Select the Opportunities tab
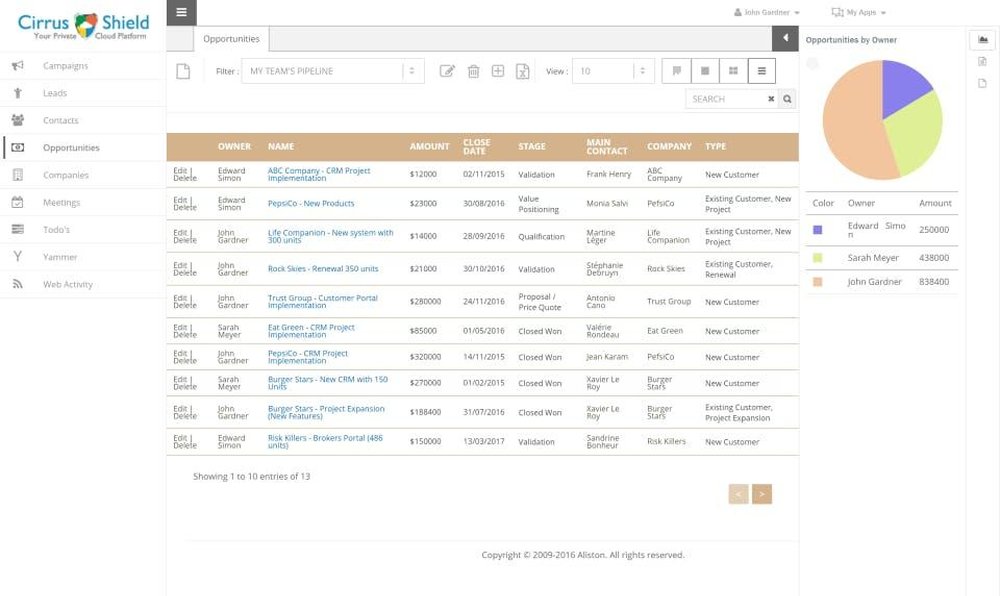The image size is (1000, 596). (231, 39)
